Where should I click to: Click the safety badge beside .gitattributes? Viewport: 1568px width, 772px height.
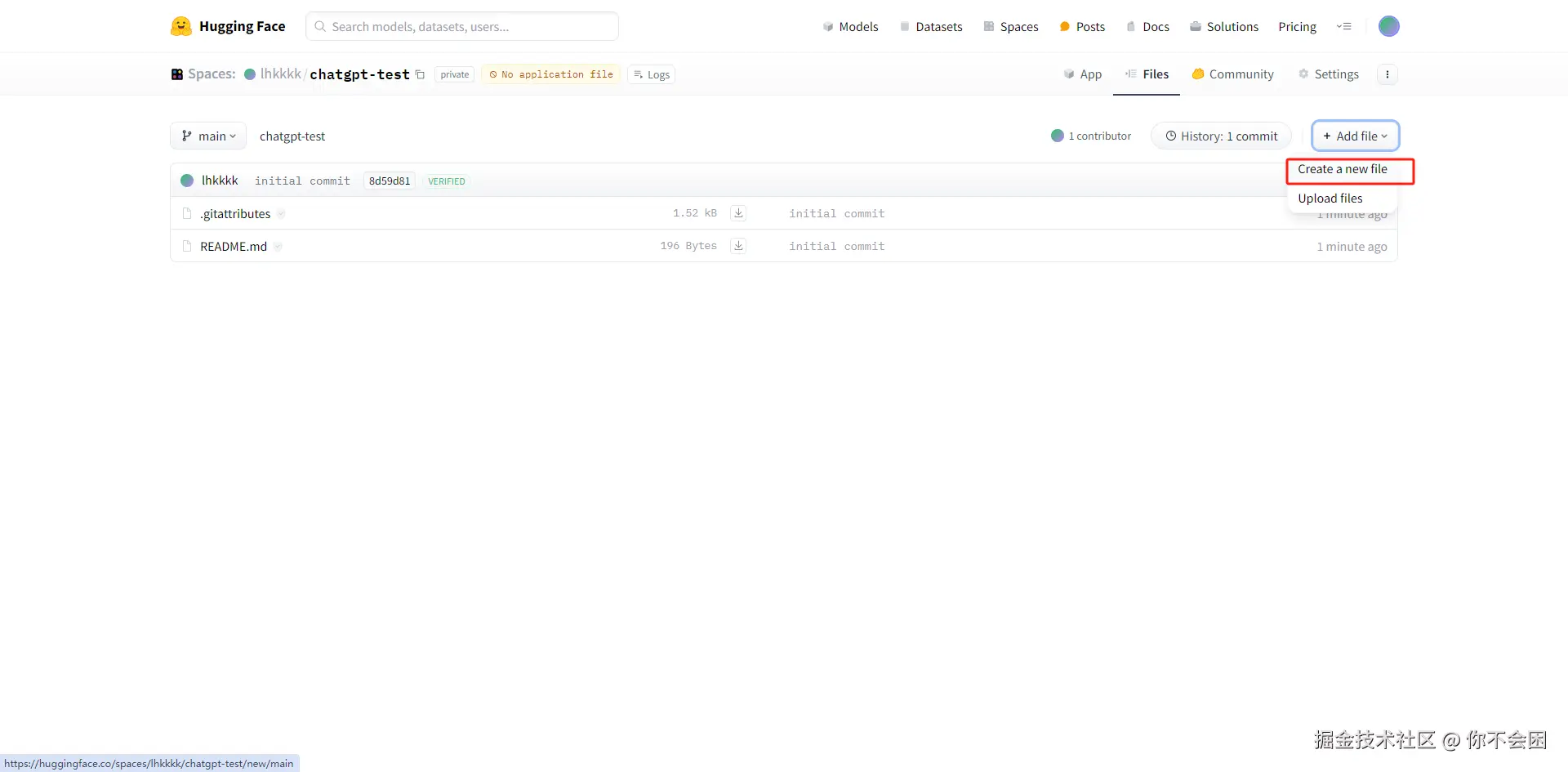point(281,214)
